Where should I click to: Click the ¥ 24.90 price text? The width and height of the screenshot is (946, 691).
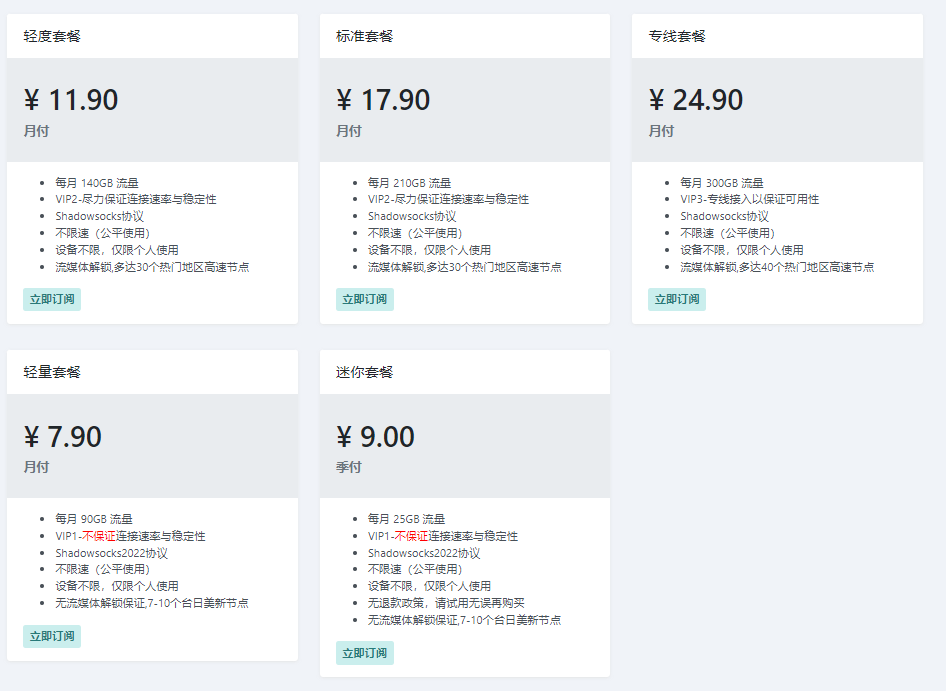[x=696, y=100]
